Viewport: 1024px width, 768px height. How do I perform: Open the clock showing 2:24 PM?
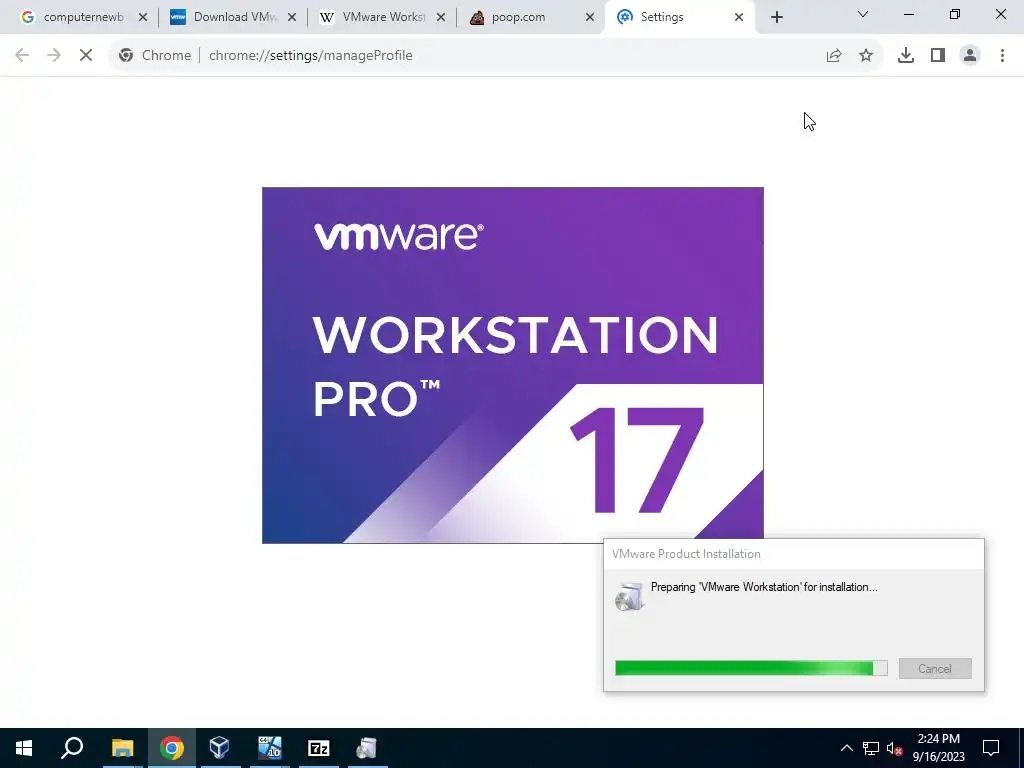click(x=938, y=748)
